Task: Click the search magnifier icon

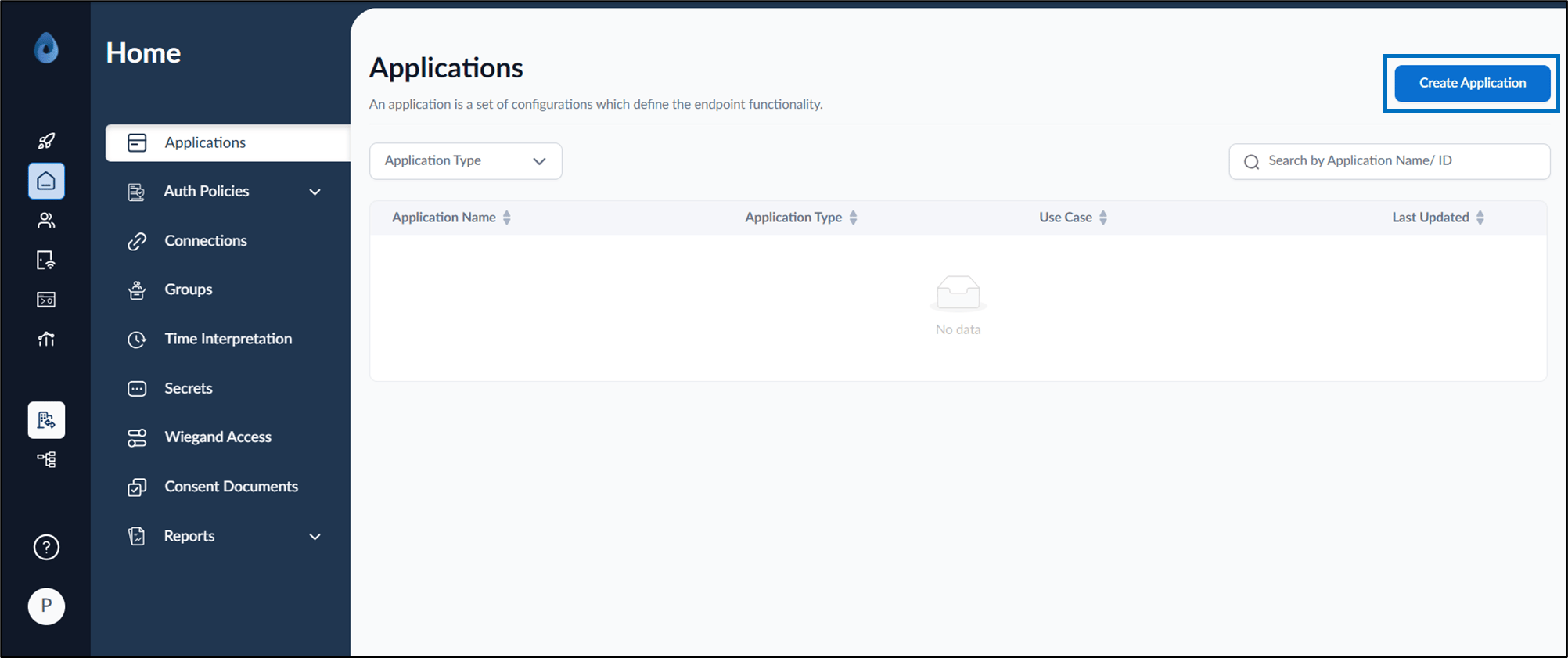Action: pos(1252,162)
